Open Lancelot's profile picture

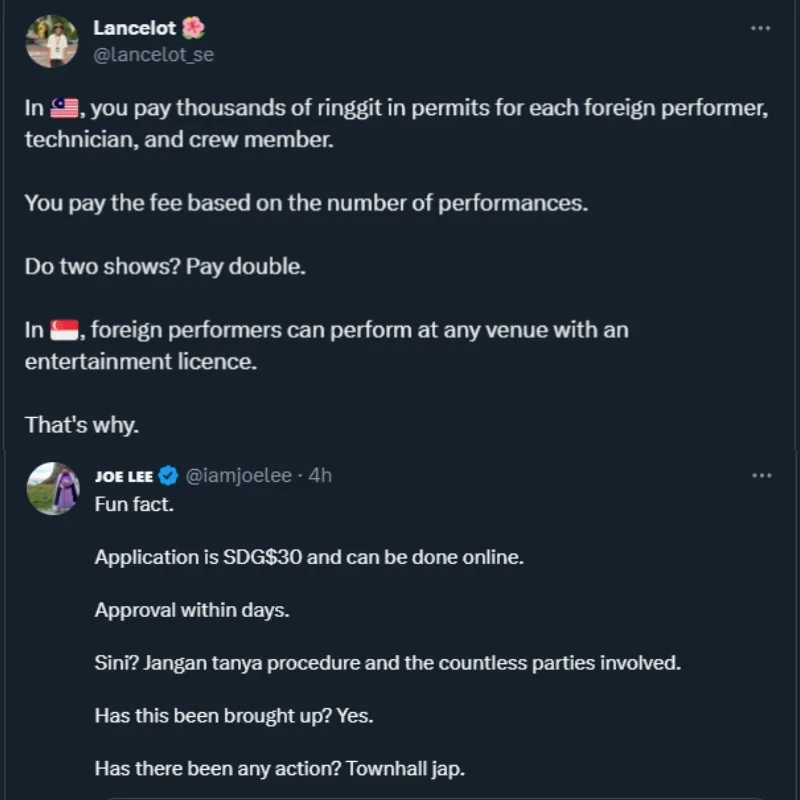(52, 41)
